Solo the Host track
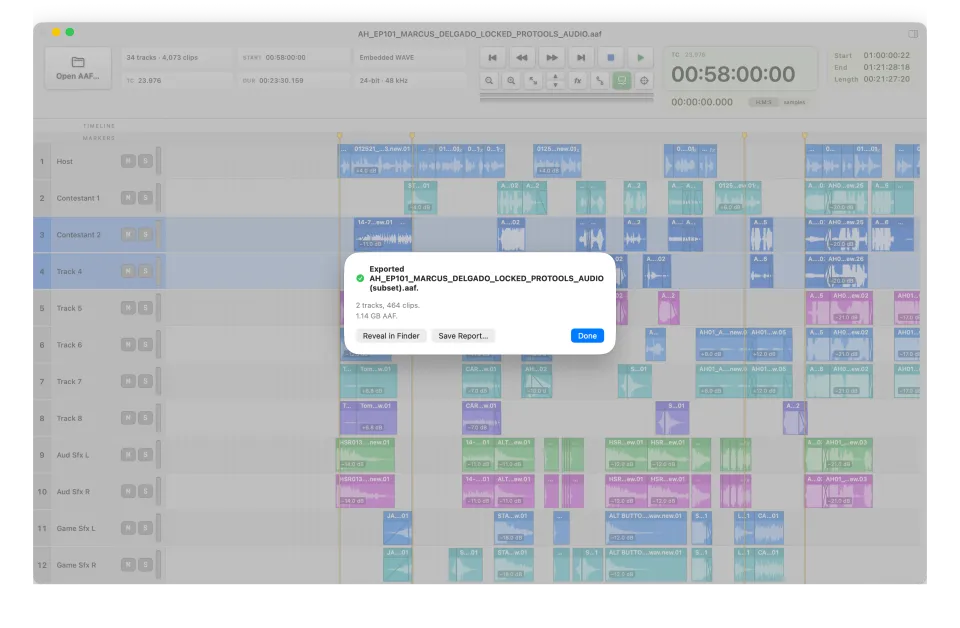This screenshot has width=960, height=628. click(x=145, y=161)
